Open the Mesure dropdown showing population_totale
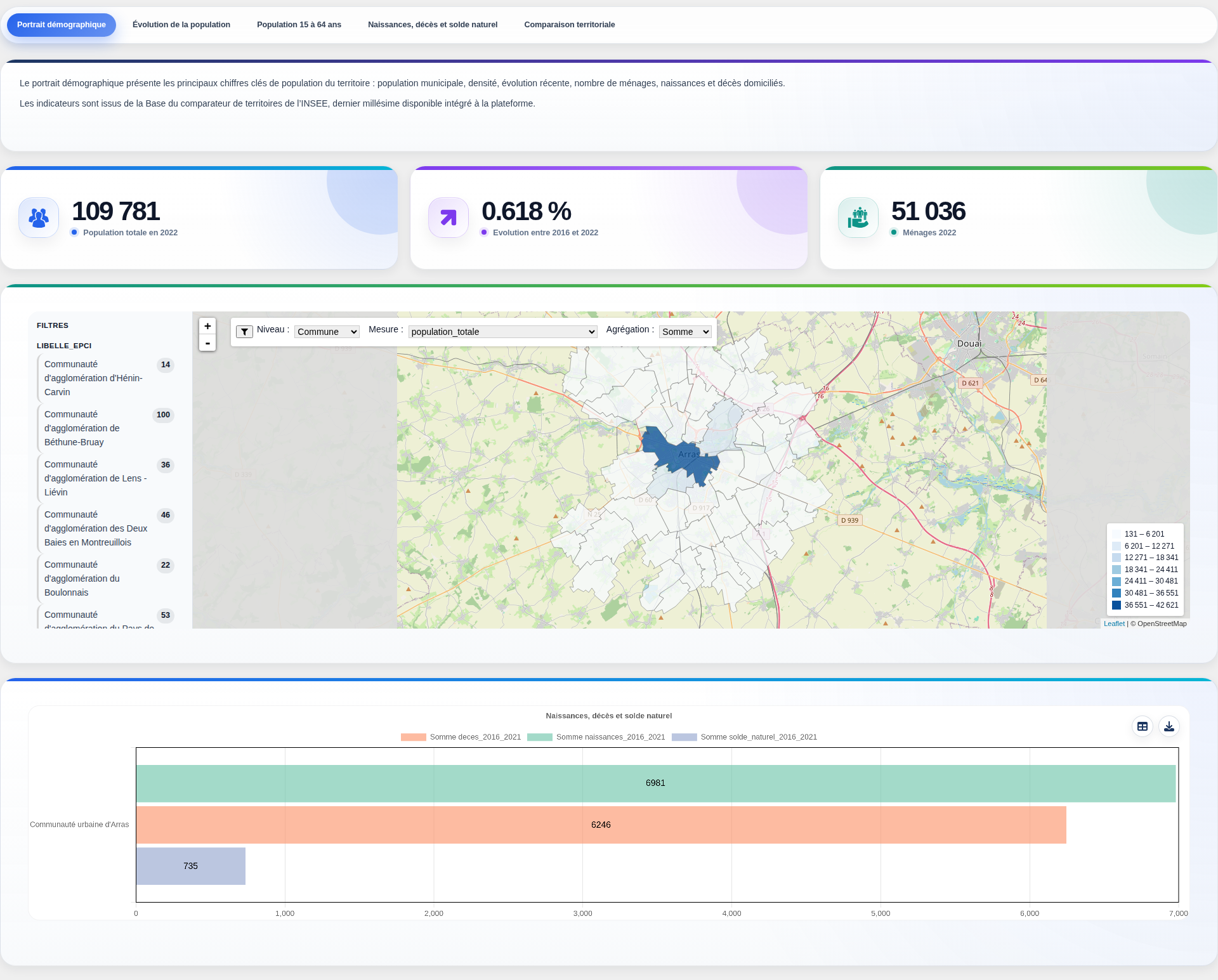The image size is (1218, 980). (503, 332)
